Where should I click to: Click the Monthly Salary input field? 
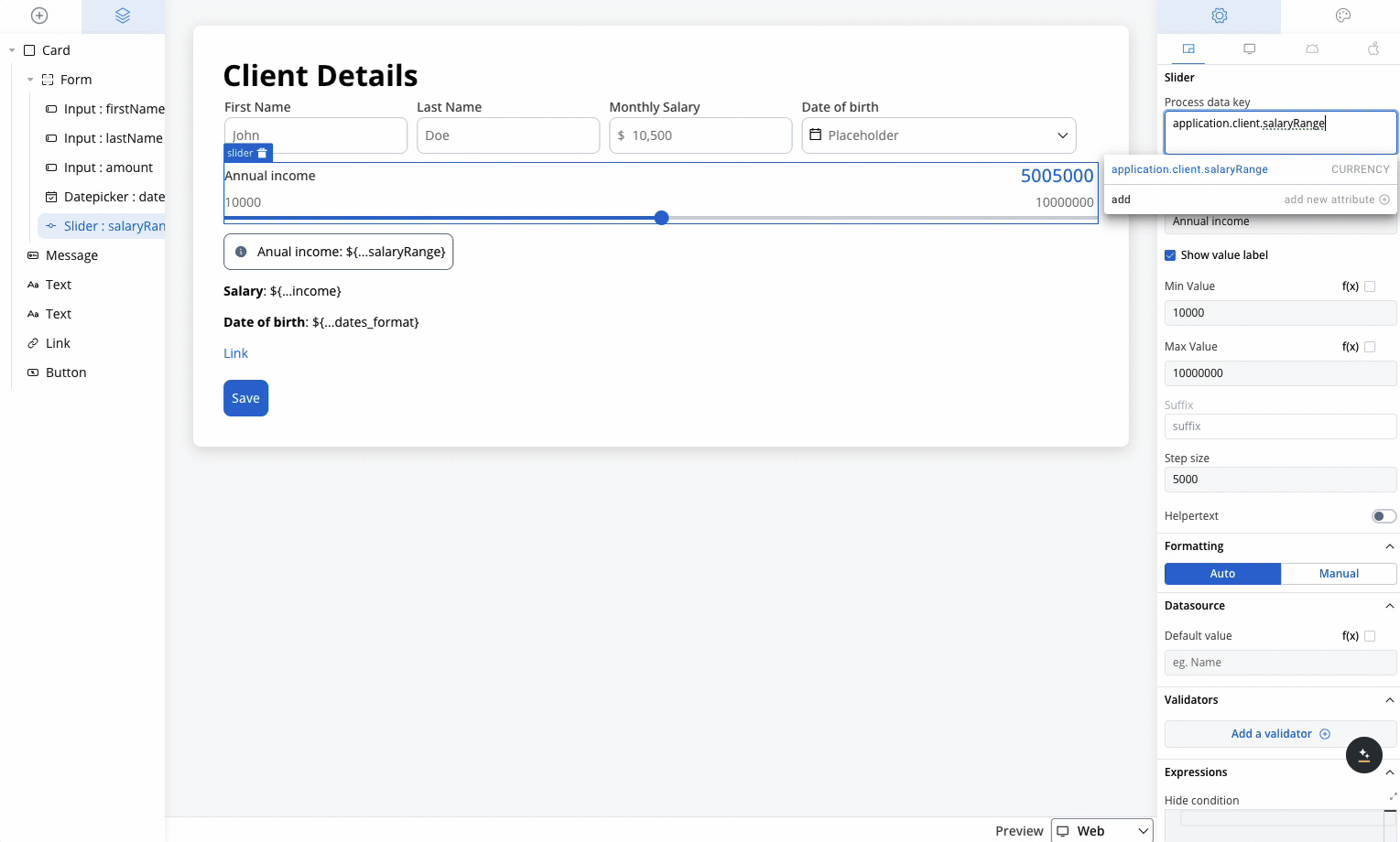[700, 135]
